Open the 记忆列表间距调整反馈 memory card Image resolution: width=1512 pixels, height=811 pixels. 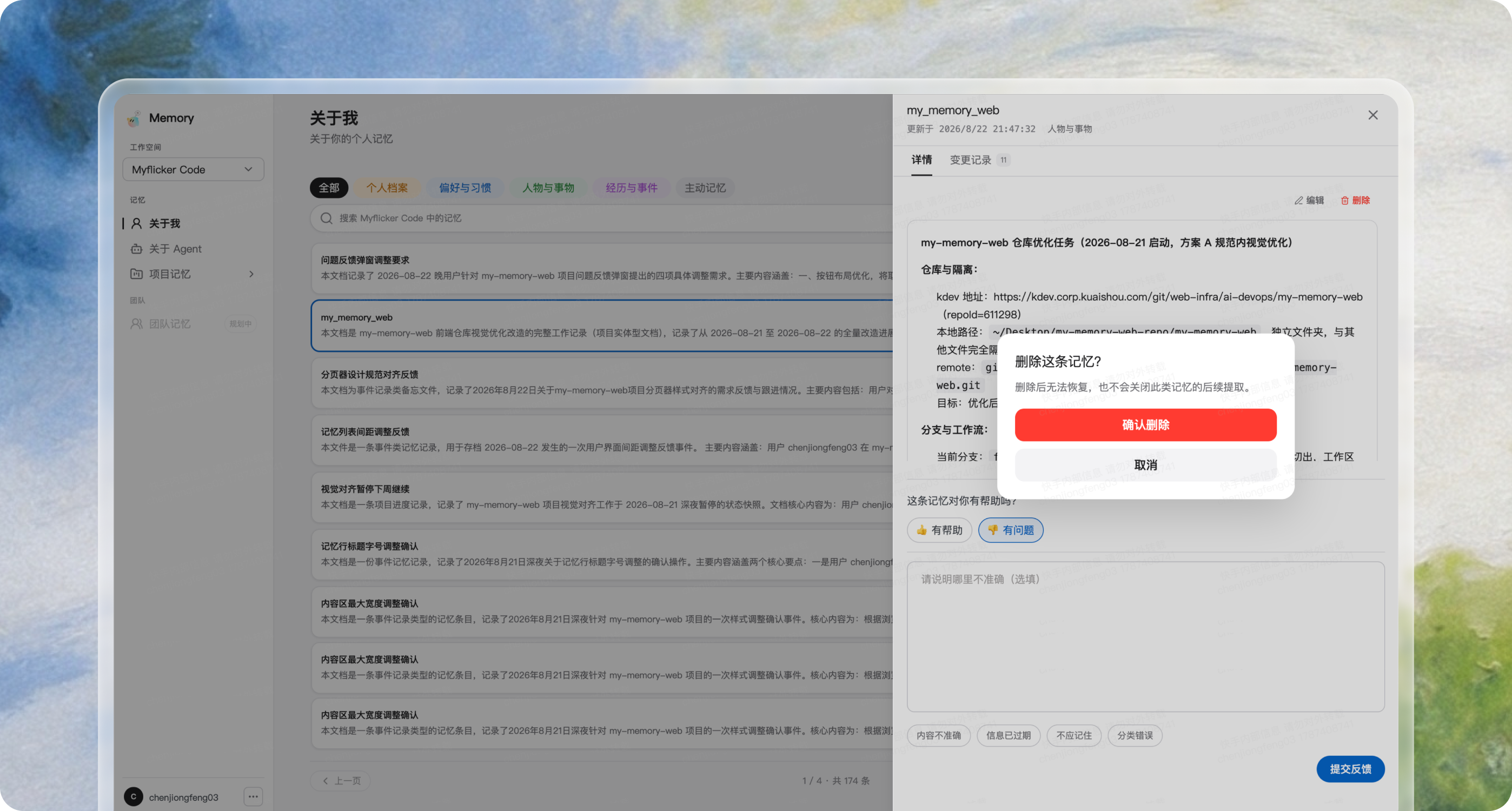602,440
